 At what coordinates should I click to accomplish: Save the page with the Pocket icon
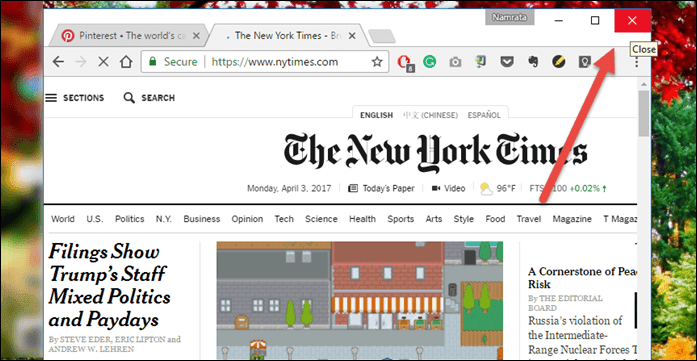[506, 62]
